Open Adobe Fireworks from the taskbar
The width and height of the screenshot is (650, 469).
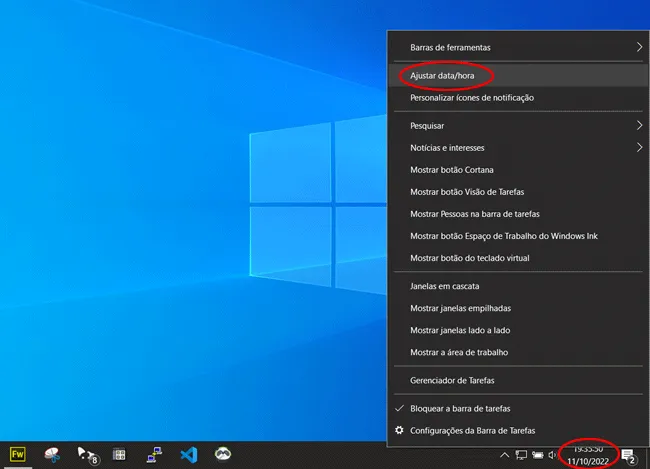17,454
